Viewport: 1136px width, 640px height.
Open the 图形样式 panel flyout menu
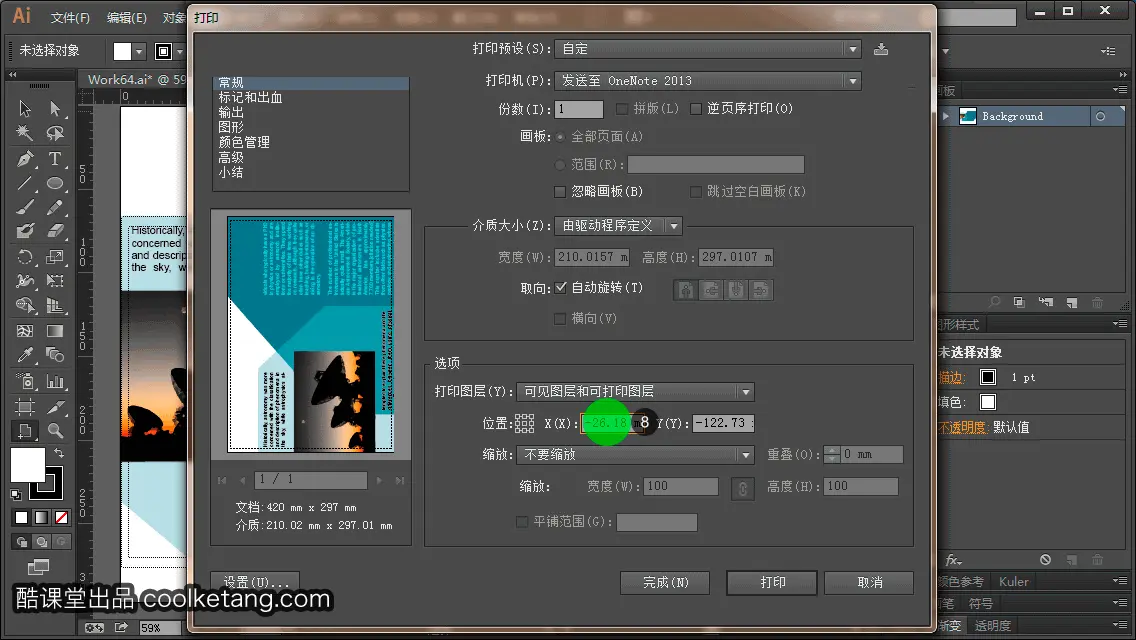click(1120, 324)
